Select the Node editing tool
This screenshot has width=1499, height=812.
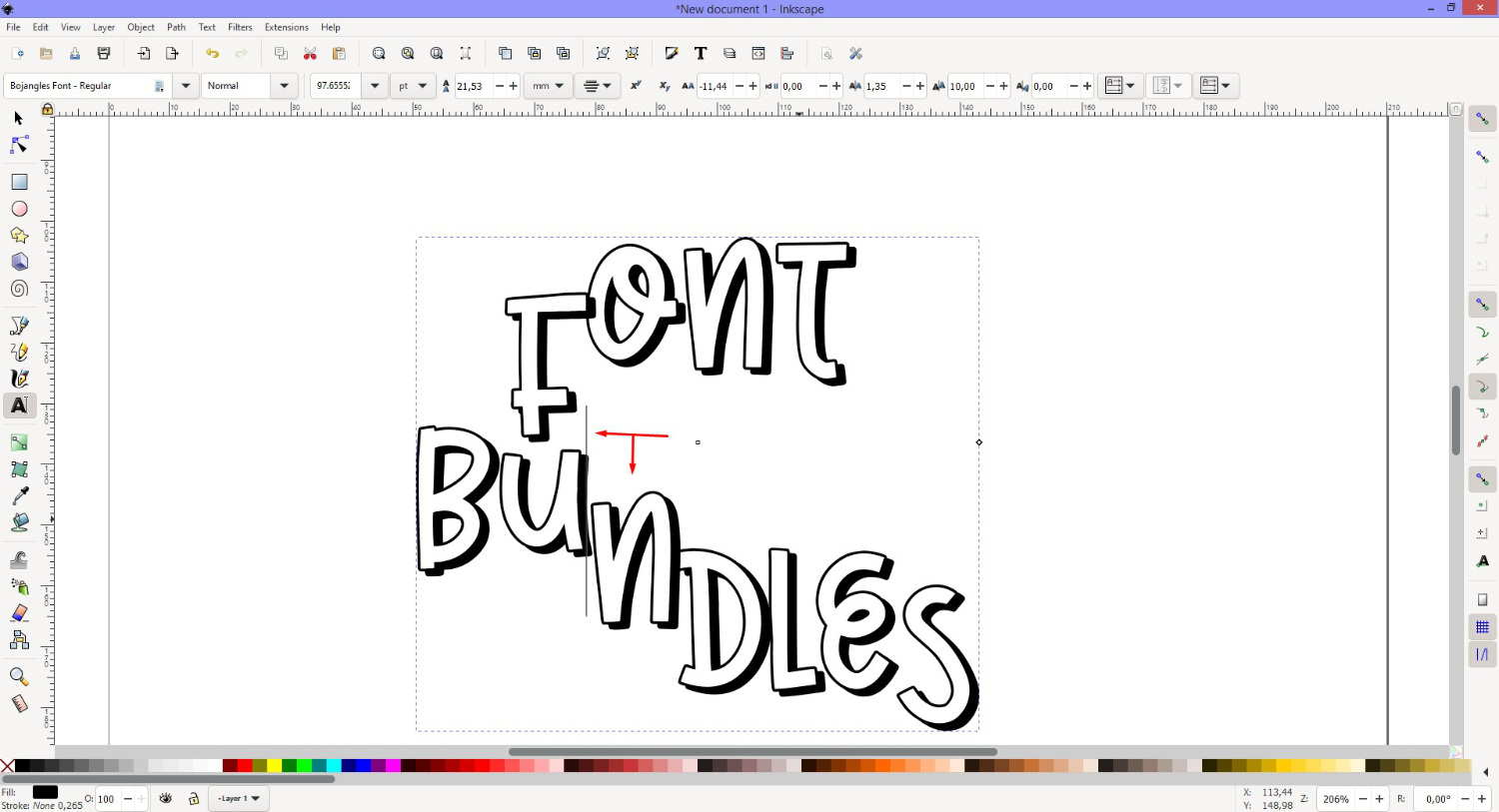[18, 145]
